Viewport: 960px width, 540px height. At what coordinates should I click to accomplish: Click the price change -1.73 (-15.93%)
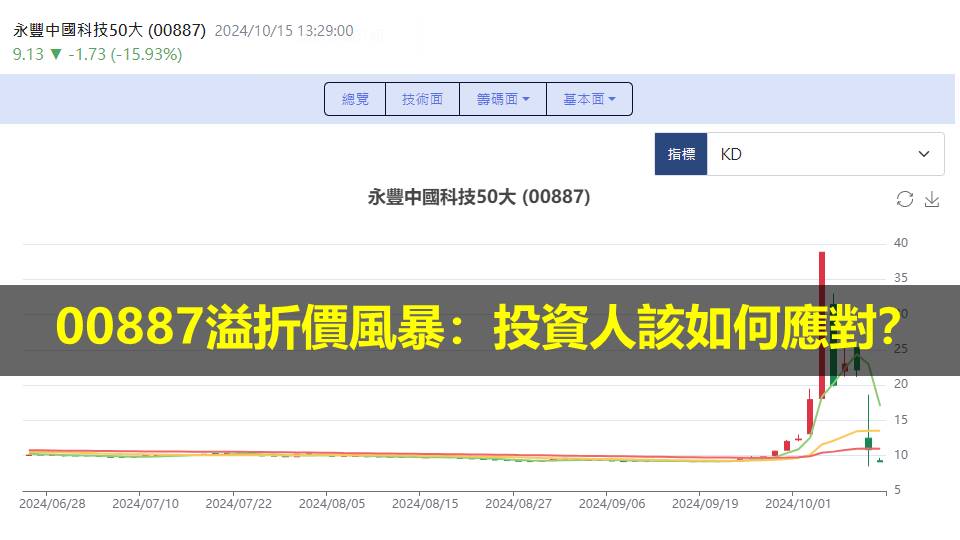click(126, 54)
